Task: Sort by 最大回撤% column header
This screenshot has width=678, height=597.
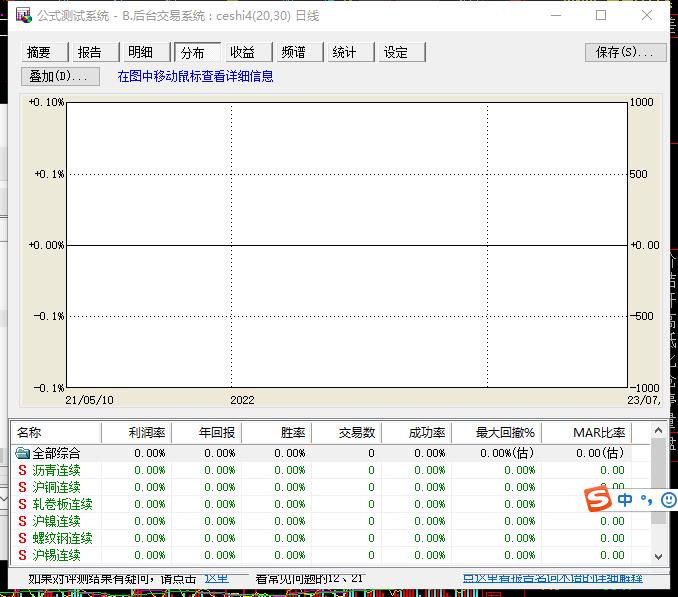Action: pos(496,432)
